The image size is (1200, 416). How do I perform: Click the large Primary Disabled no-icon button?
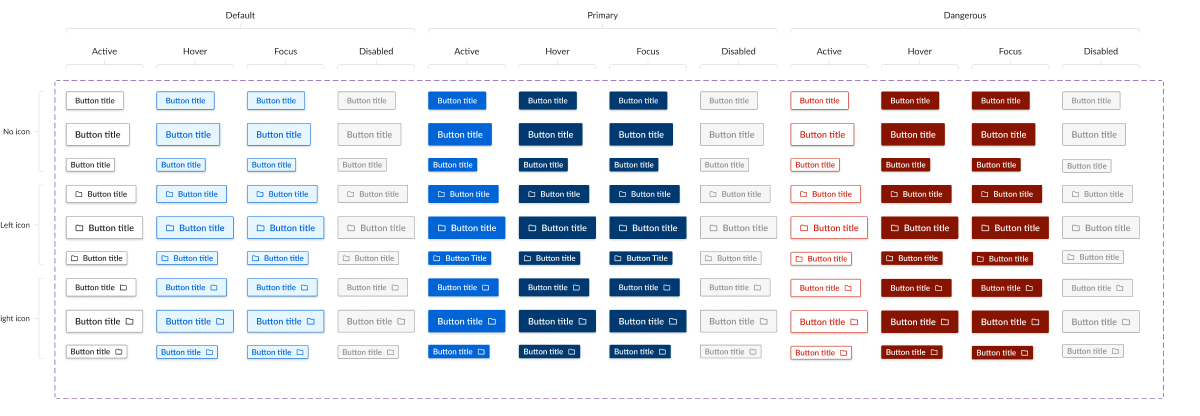point(732,134)
